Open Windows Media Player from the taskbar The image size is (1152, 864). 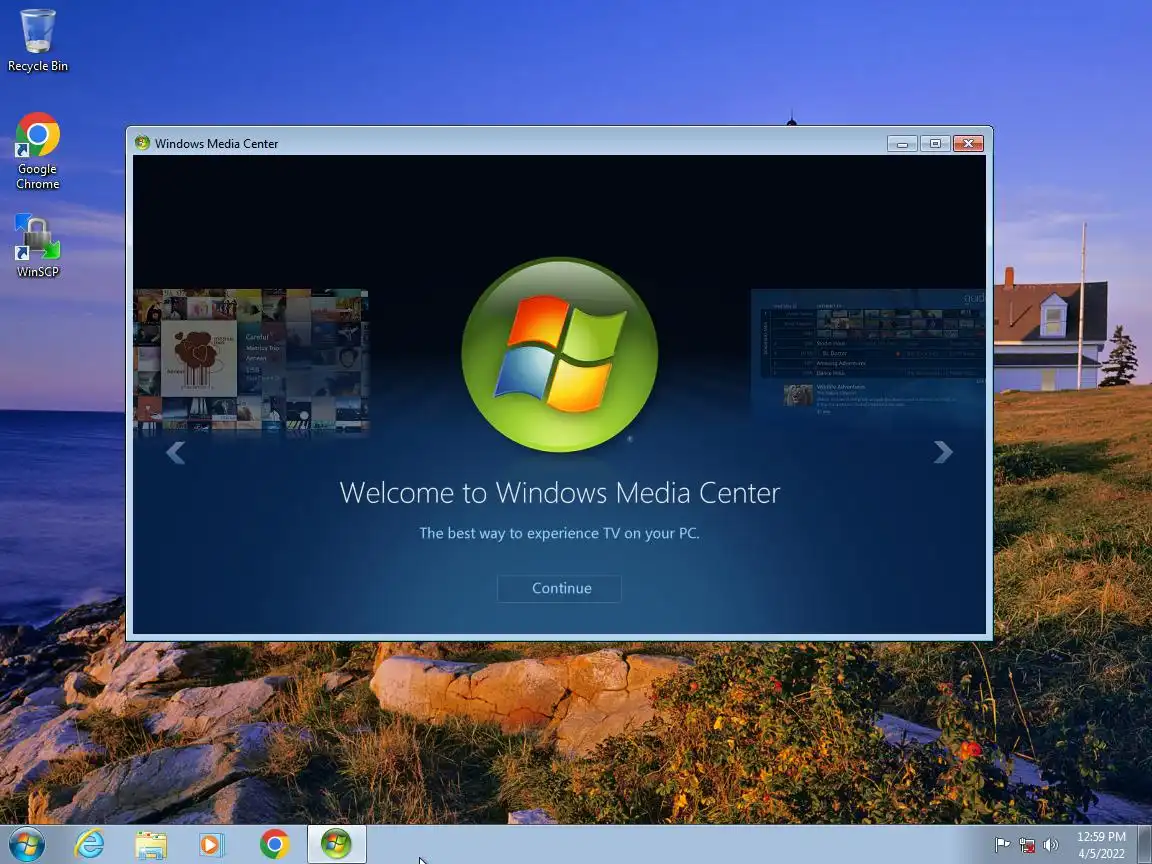pyautogui.click(x=212, y=845)
